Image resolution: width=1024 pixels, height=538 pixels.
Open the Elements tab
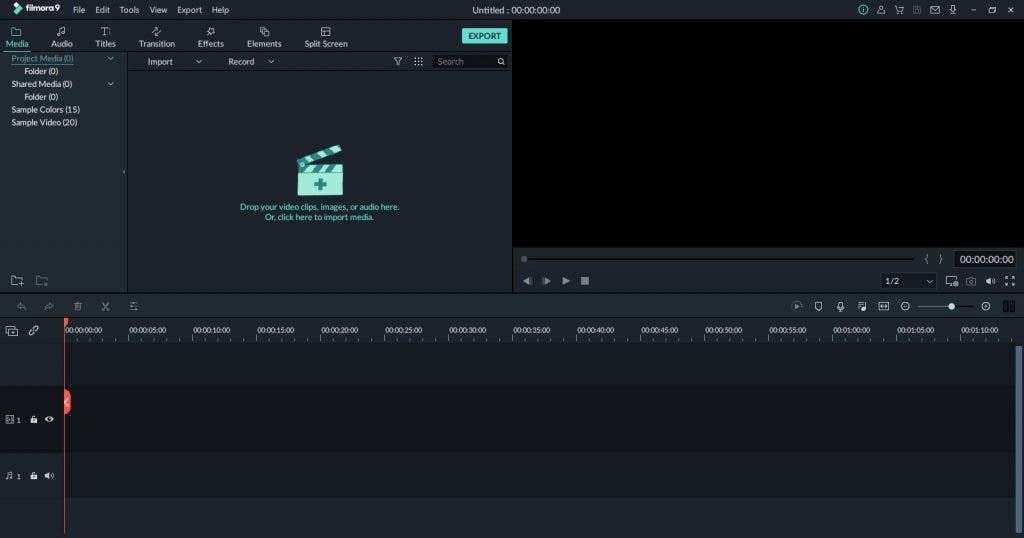click(x=264, y=37)
